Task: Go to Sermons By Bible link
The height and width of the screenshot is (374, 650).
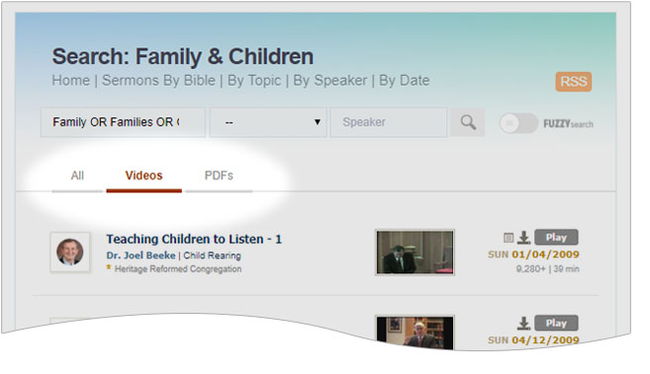Action: 159,80
